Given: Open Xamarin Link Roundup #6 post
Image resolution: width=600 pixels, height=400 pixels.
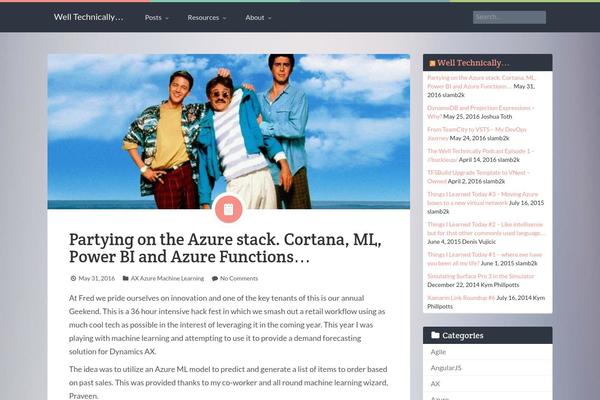Looking at the screenshot, I should pyautogui.click(x=461, y=297).
